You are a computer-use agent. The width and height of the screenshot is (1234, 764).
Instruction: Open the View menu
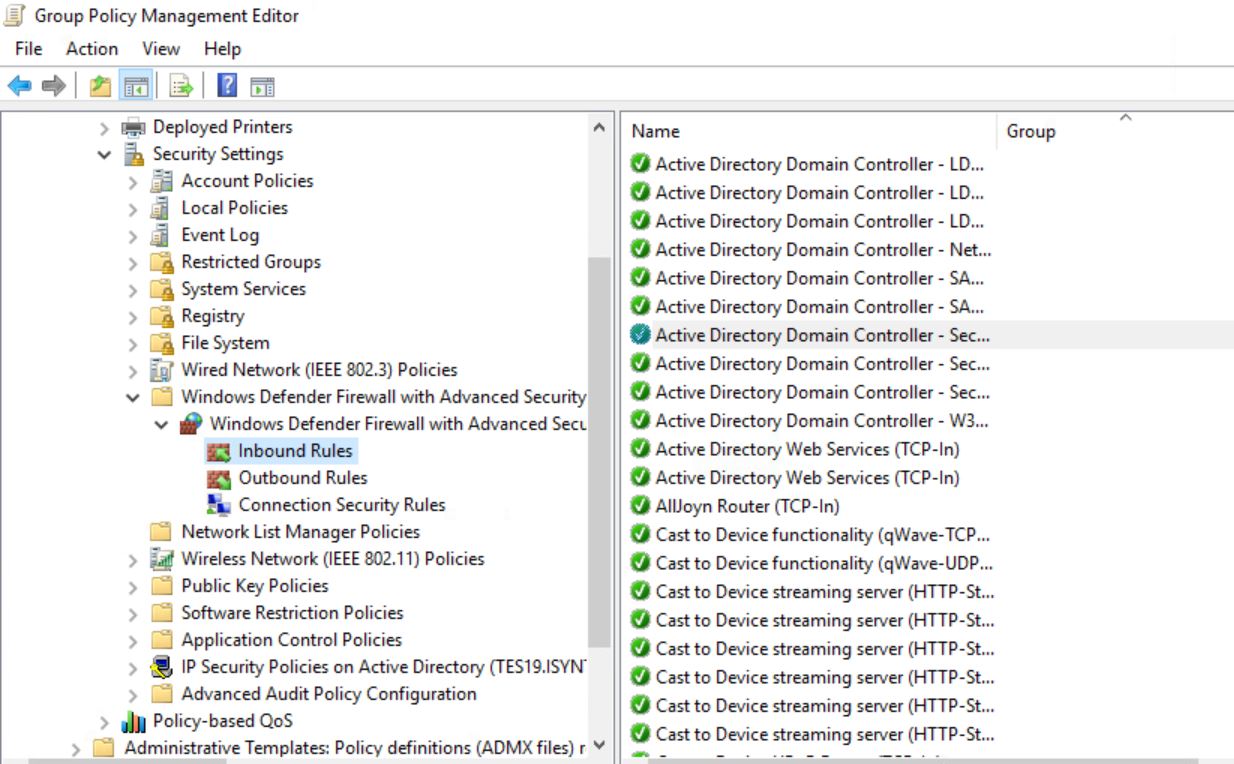click(x=160, y=48)
